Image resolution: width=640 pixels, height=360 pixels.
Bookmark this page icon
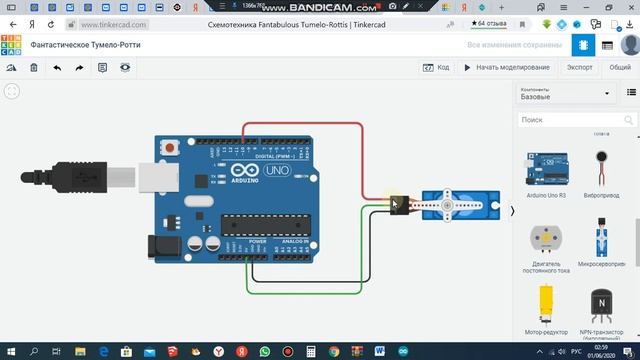522,24
